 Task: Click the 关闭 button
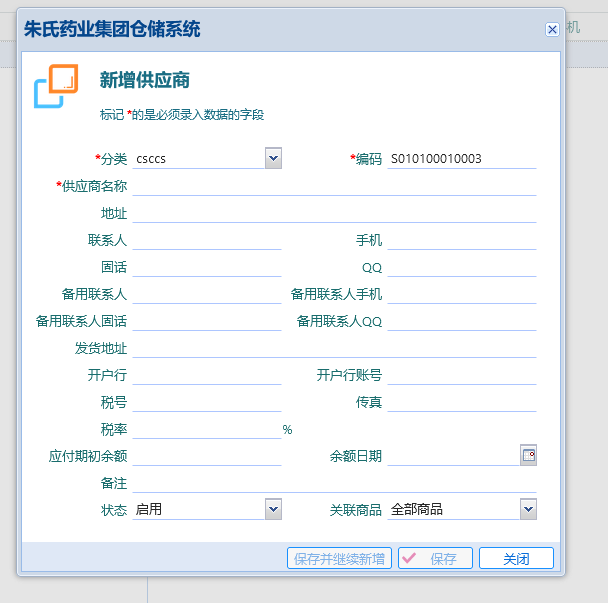pyautogui.click(x=516, y=559)
